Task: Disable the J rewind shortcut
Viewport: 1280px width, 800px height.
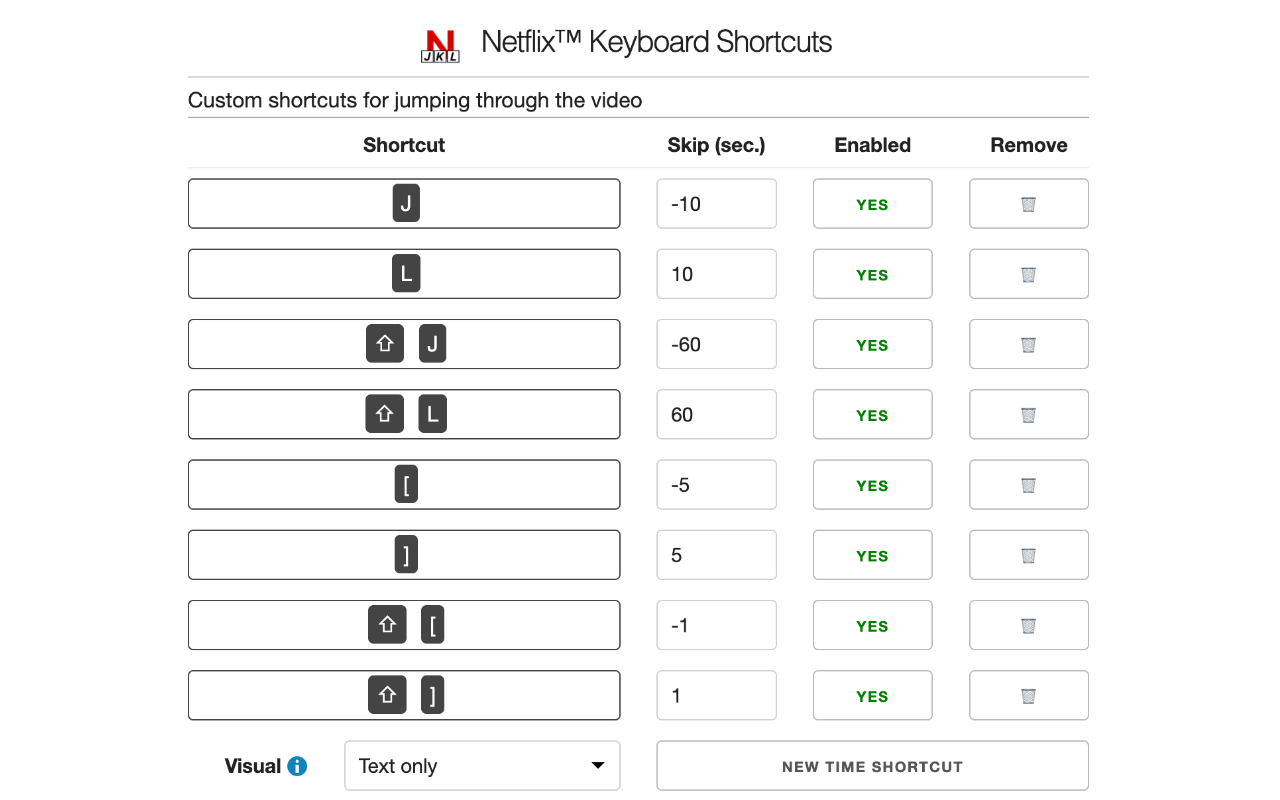Action: pos(872,203)
